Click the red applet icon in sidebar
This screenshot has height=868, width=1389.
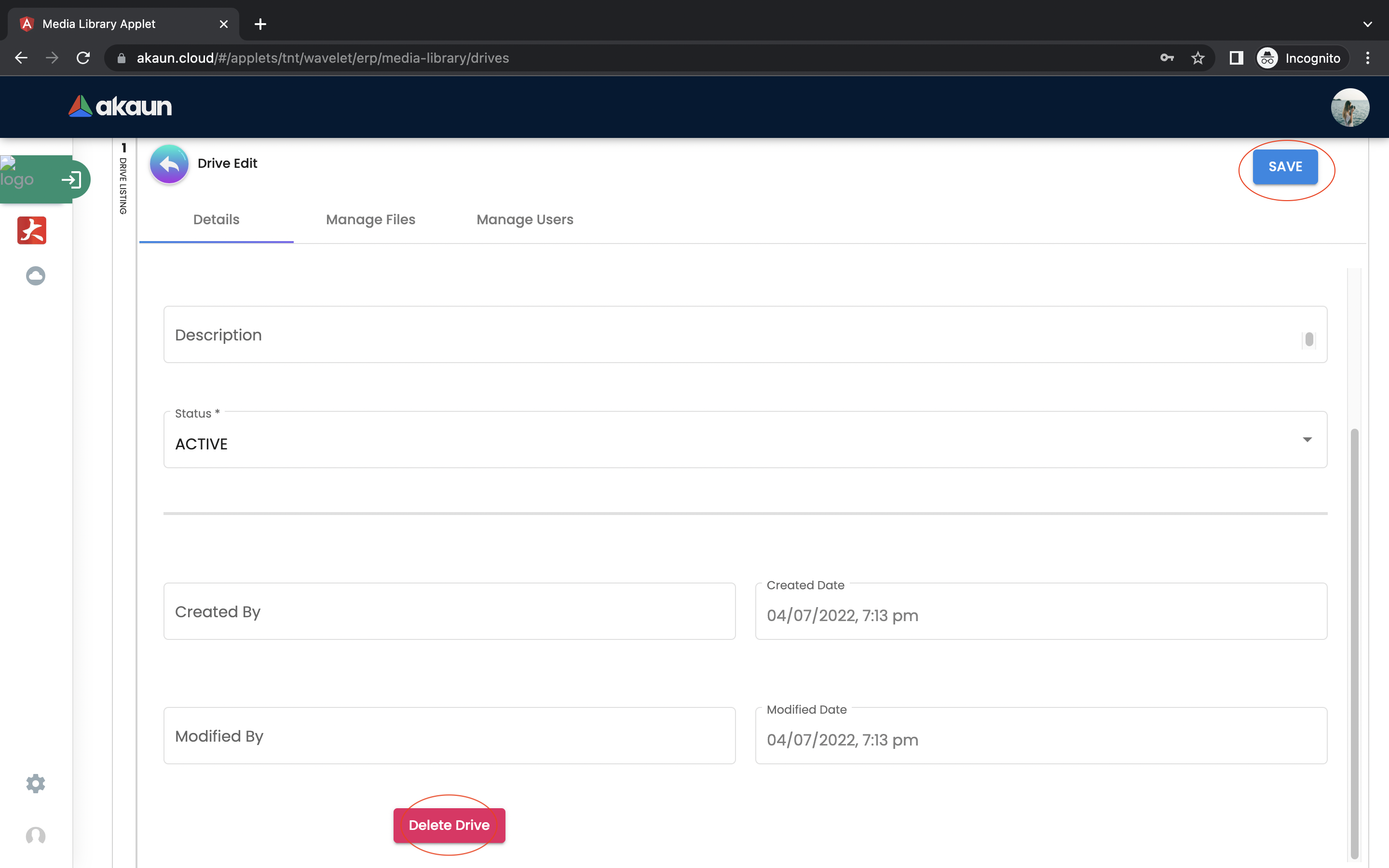pyautogui.click(x=31, y=230)
